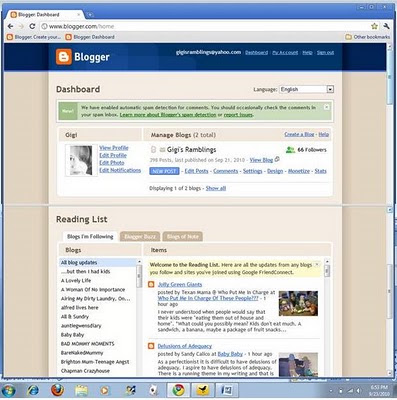
Task: Switch to the Blogs of Note tab
Action: click(182, 236)
